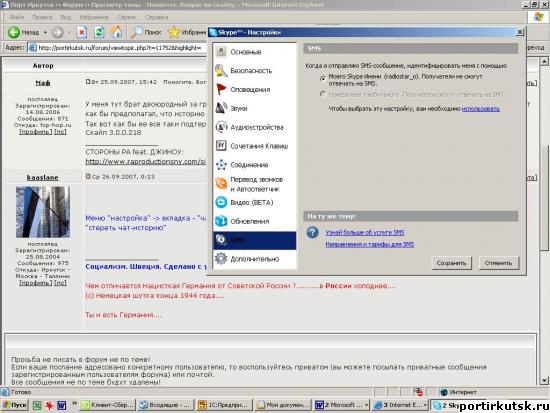The image size is (550, 413).
Task: Click the Сохранить (Save) button
Action: click(x=451, y=263)
